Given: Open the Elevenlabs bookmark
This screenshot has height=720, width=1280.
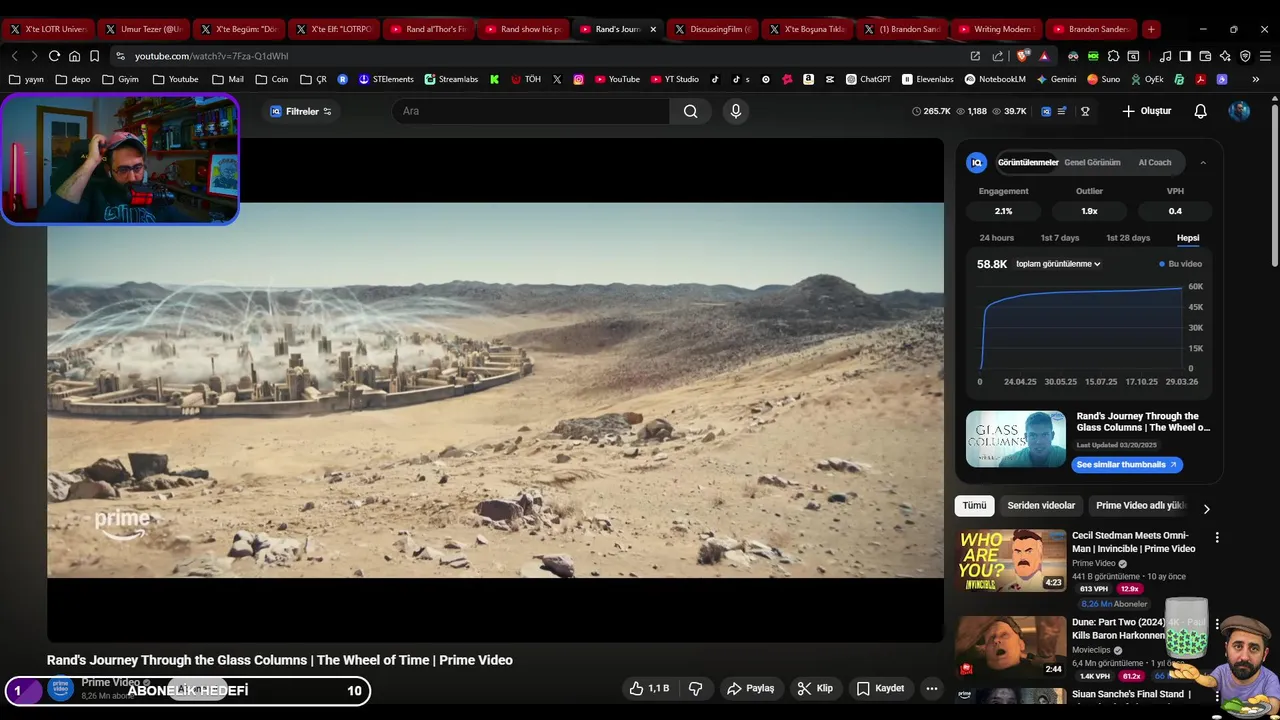Looking at the screenshot, I should click(928, 79).
